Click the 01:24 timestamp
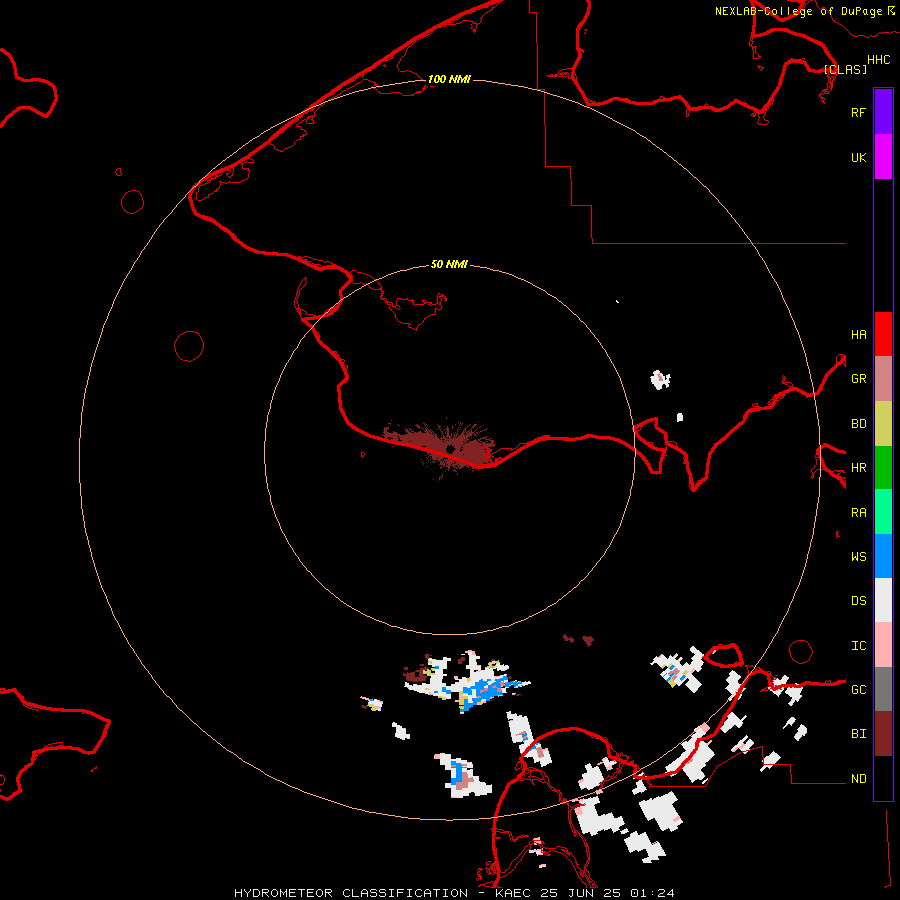Viewport: 900px width, 900px height. [653, 893]
